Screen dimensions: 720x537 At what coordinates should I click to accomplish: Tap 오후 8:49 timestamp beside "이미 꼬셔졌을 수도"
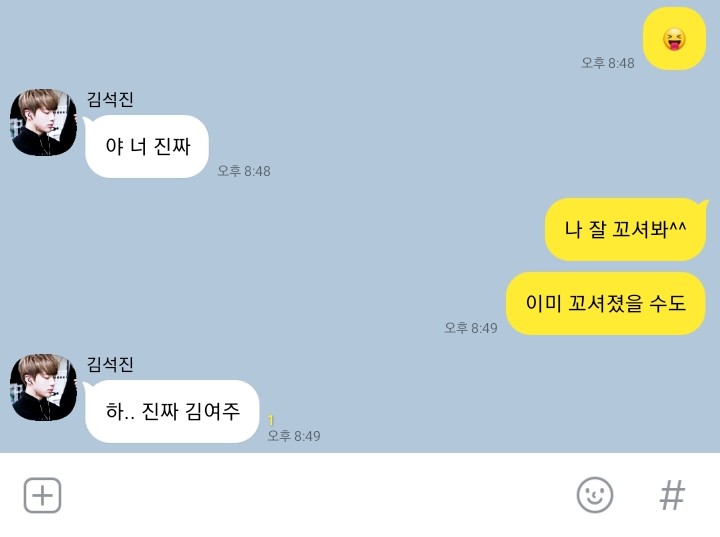coord(471,328)
